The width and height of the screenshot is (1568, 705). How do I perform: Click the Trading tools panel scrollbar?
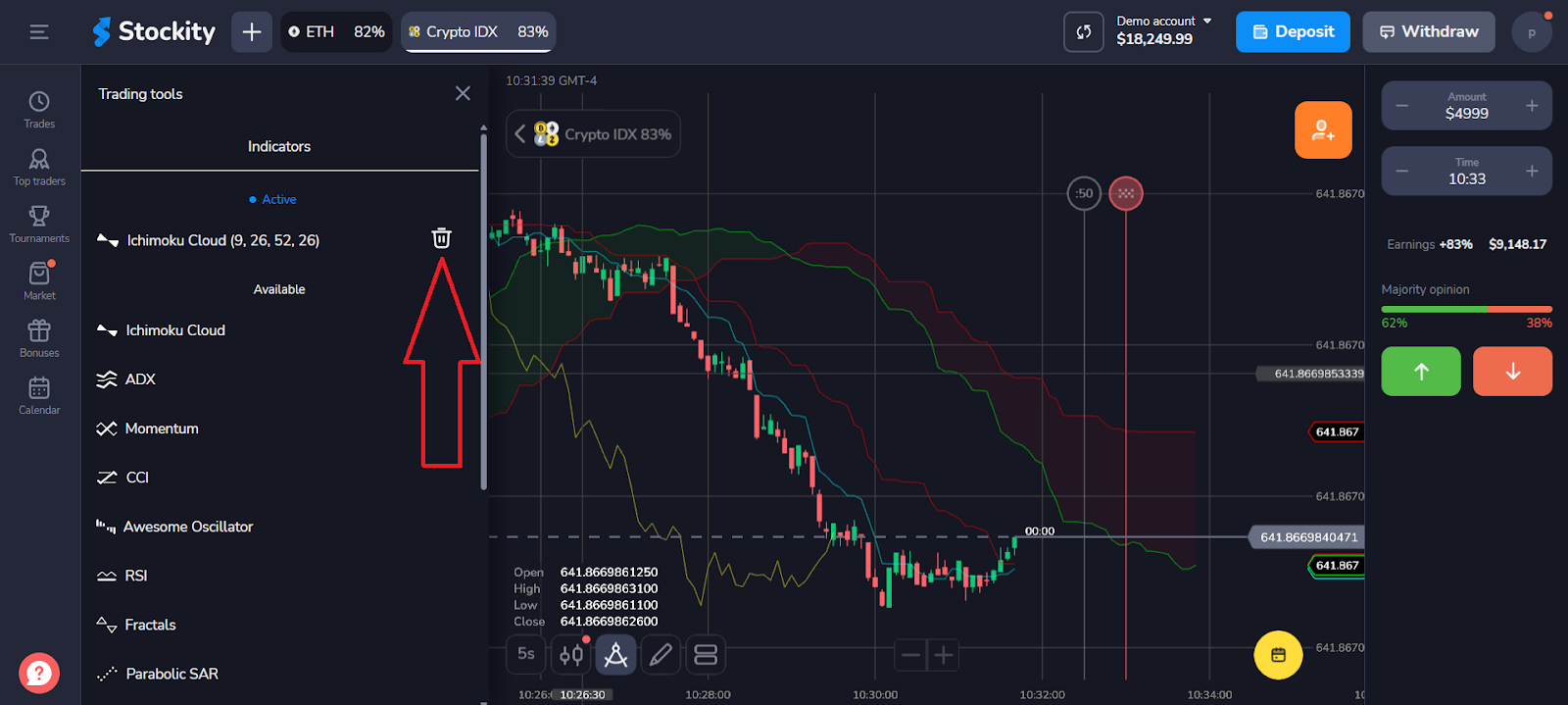pos(483,312)
